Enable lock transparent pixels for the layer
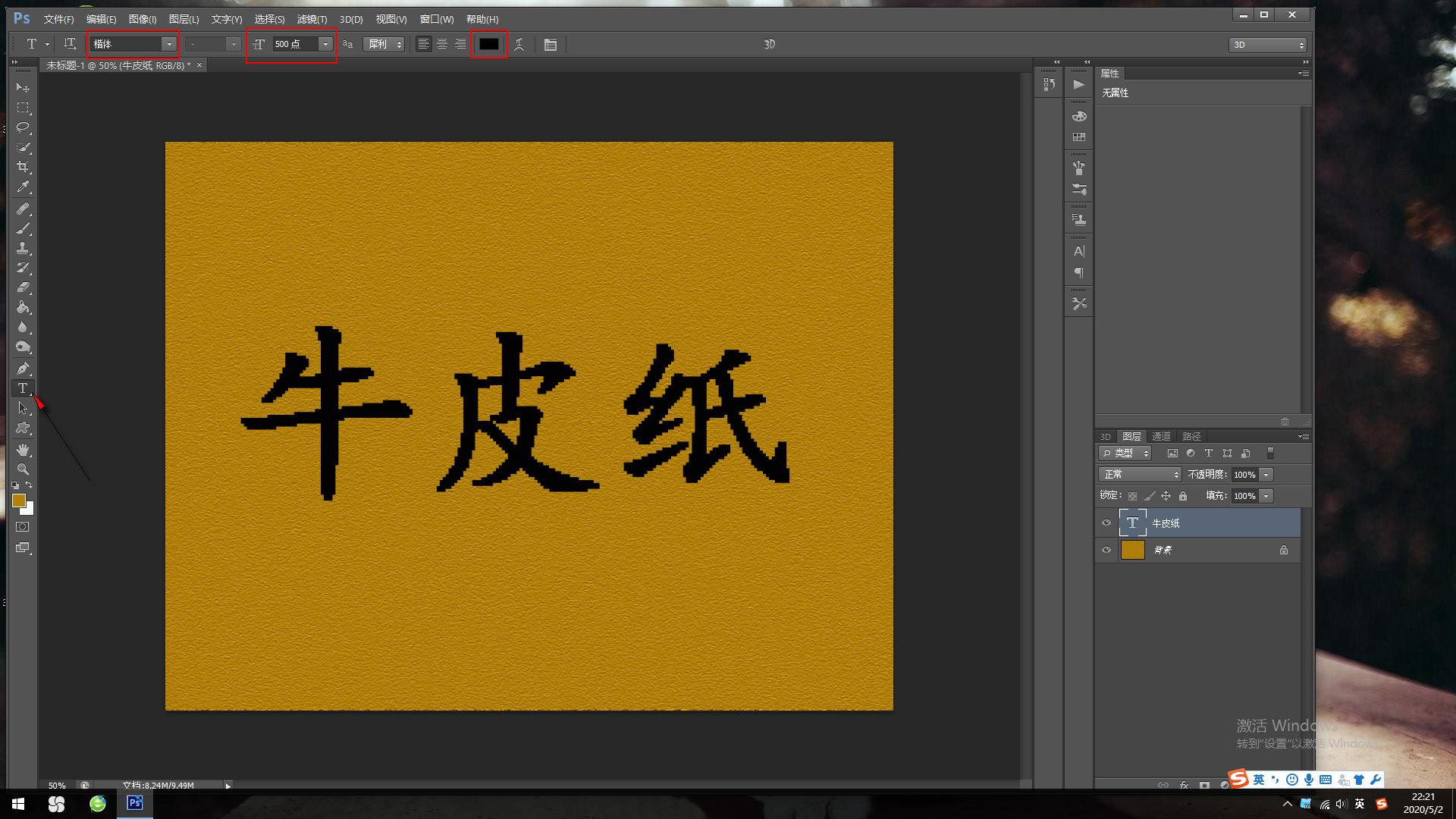The image size is (1456, 819). (x=1131, y=495)
